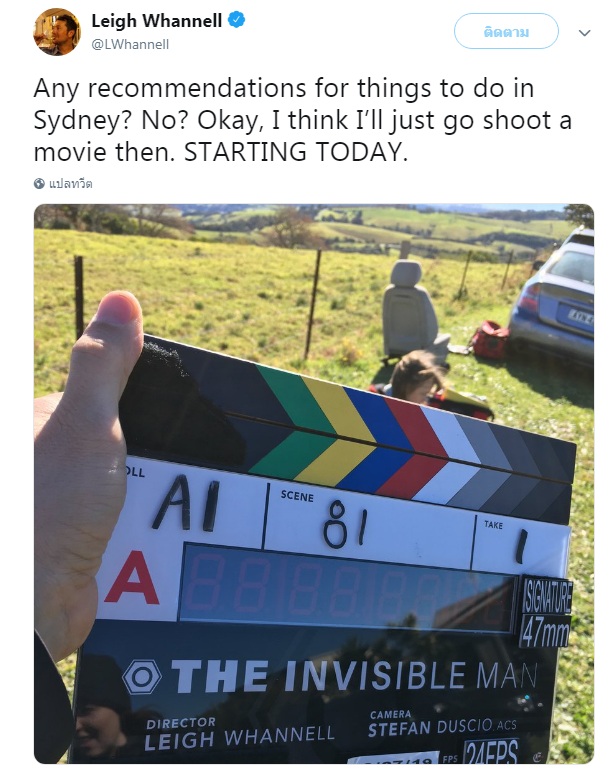This screenshot has height=775, width=609.
Task: Click the blue verified badge
Action: [236, 20]
